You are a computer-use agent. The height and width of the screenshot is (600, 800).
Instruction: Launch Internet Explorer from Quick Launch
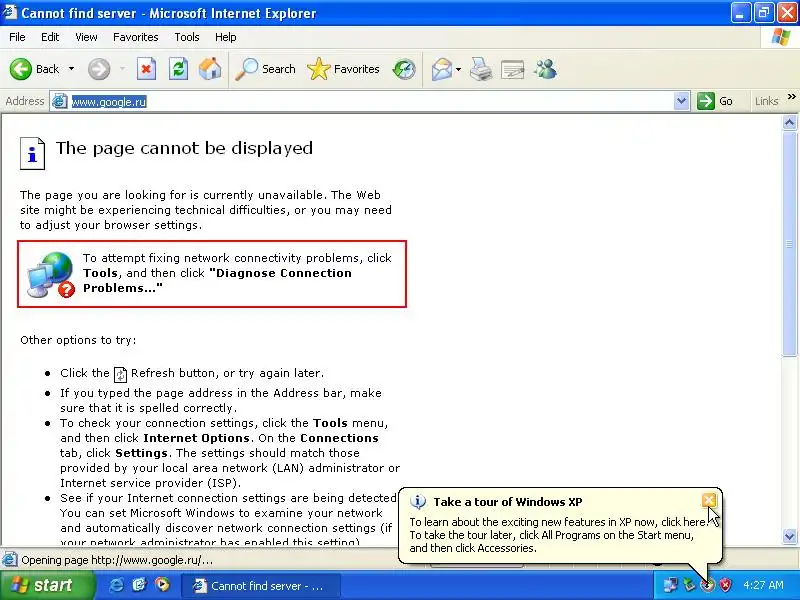(x=116, y=585)
